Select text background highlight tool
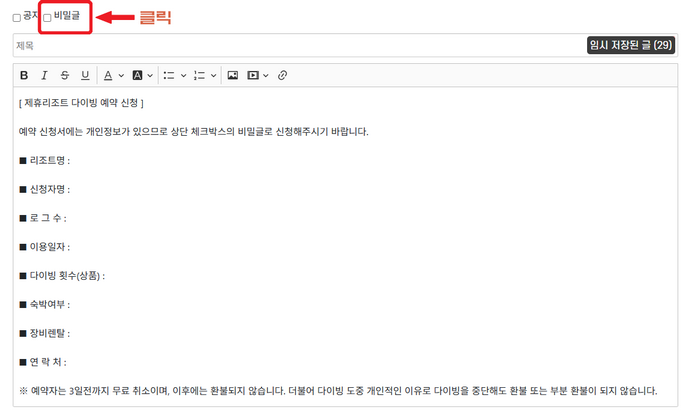This screenshot has height=412, width=685. 137,76
